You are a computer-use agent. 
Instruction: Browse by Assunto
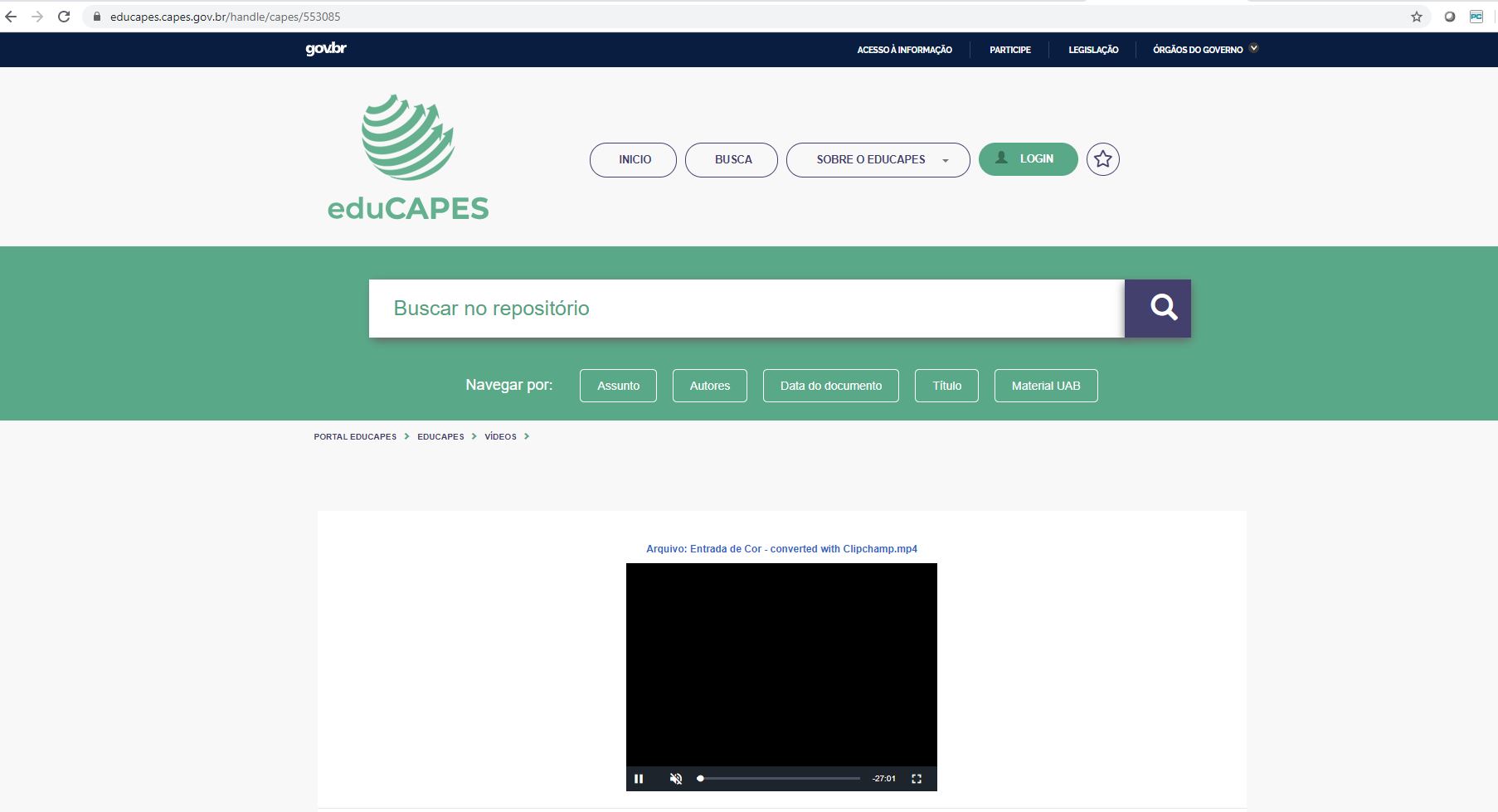[618, 386]
